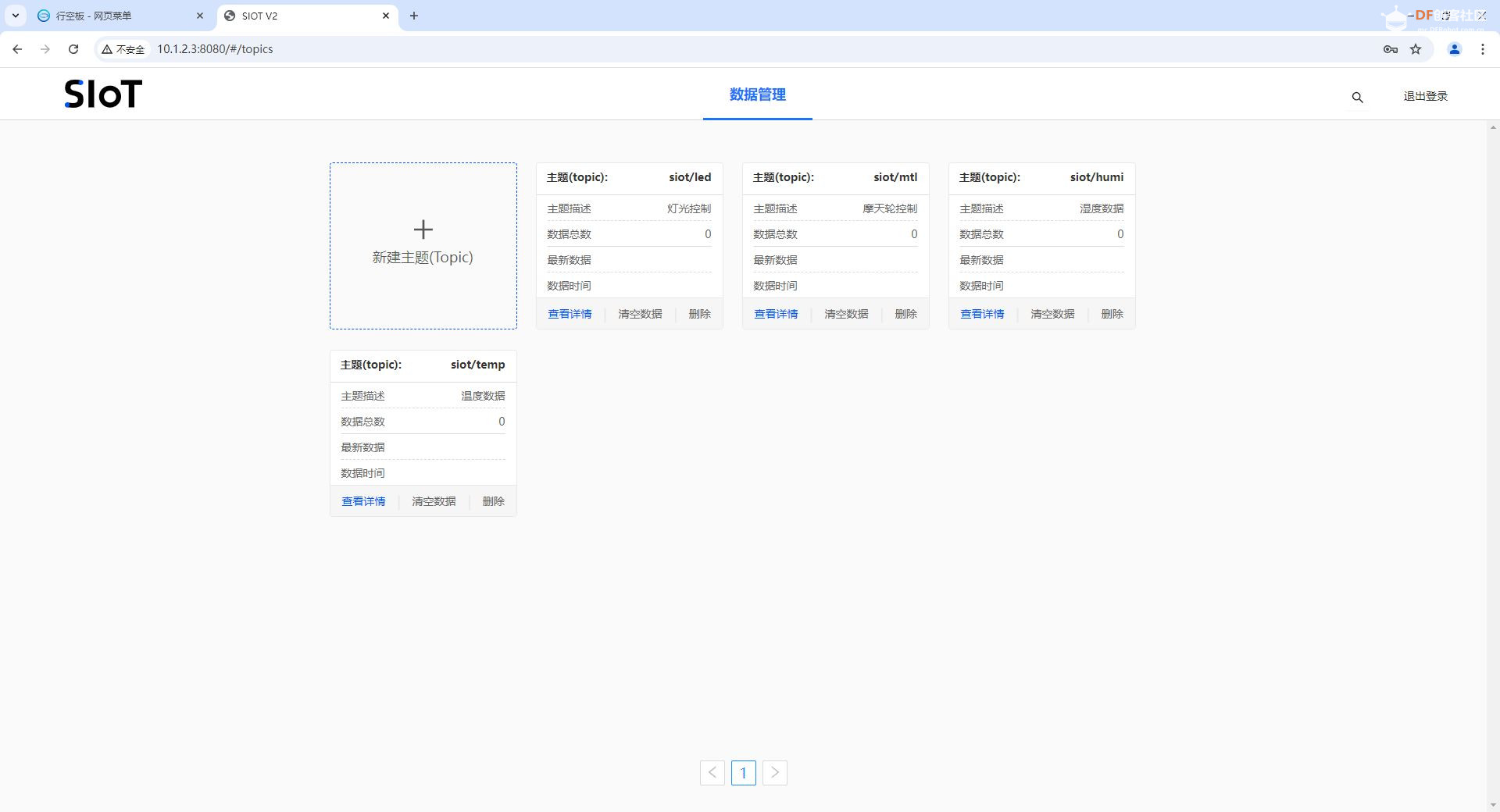Click 最新数据 label in siot/mtl card
Viewport: 1500px width, 812px height.
tap(775, 260)
